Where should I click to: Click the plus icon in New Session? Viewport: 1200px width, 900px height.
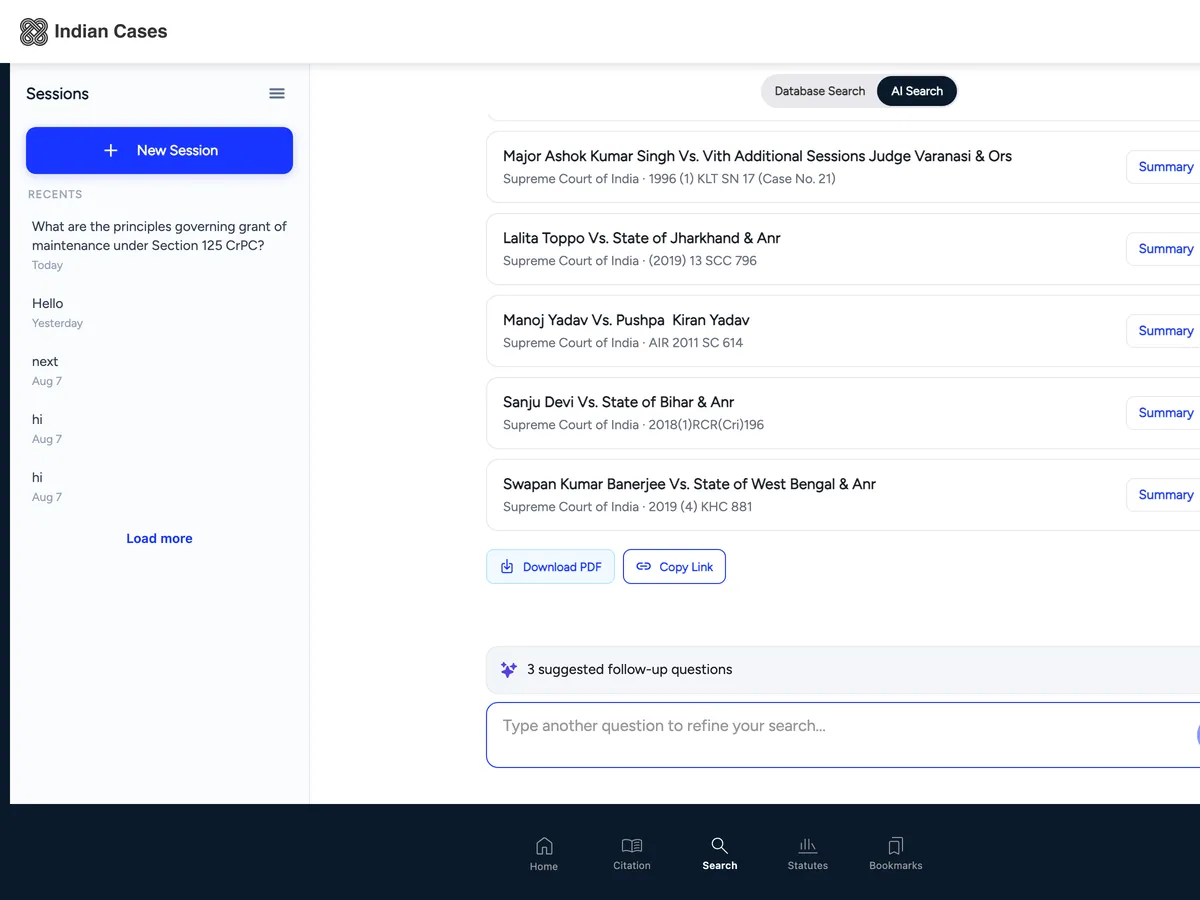point(111,150)
